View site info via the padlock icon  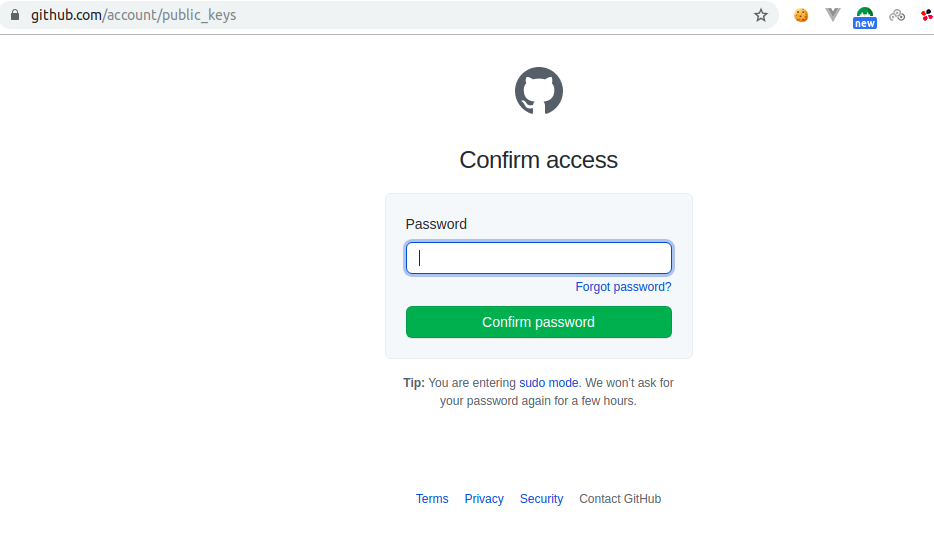pos(14,15)
